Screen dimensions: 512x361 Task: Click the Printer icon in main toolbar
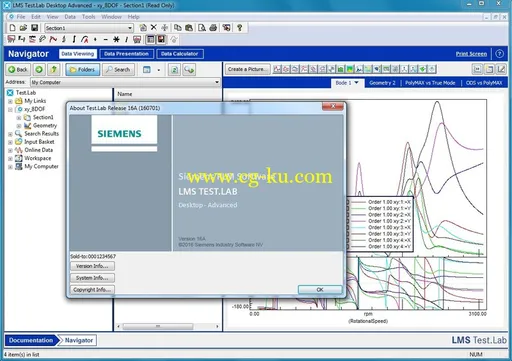pos(213,28)
